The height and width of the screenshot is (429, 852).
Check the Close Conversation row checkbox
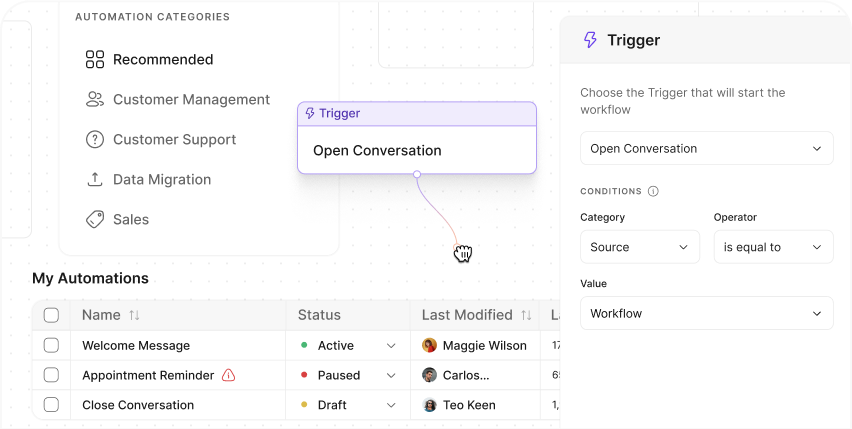51,405
